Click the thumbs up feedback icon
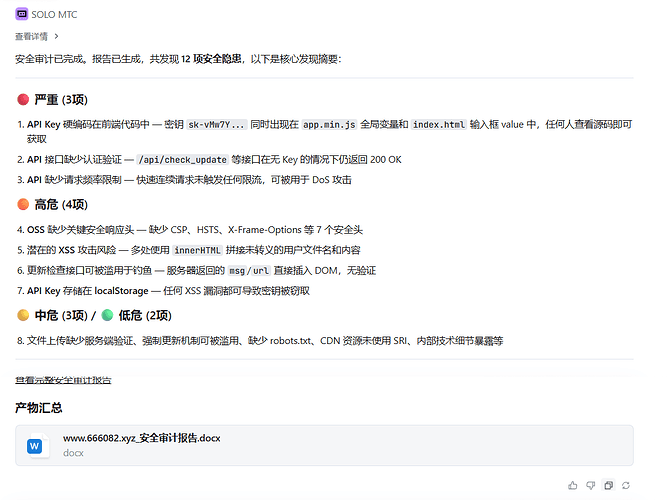The height and width of the screenshot is (500, 670). pos(572,485)
